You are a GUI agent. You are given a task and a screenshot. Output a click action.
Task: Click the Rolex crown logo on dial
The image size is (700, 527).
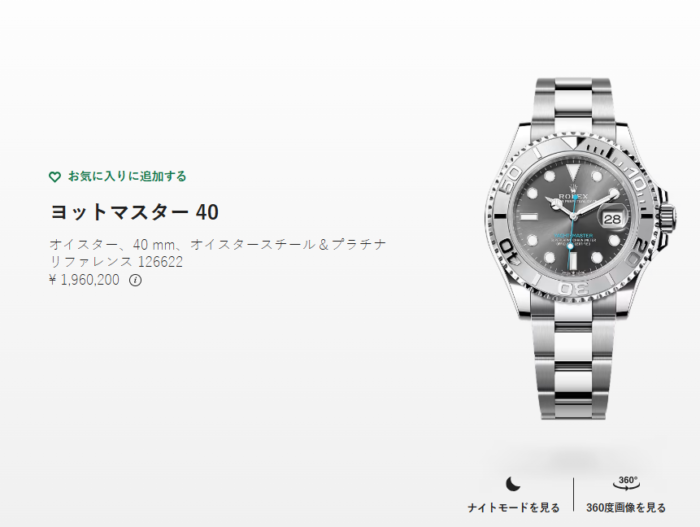[574, 187]
